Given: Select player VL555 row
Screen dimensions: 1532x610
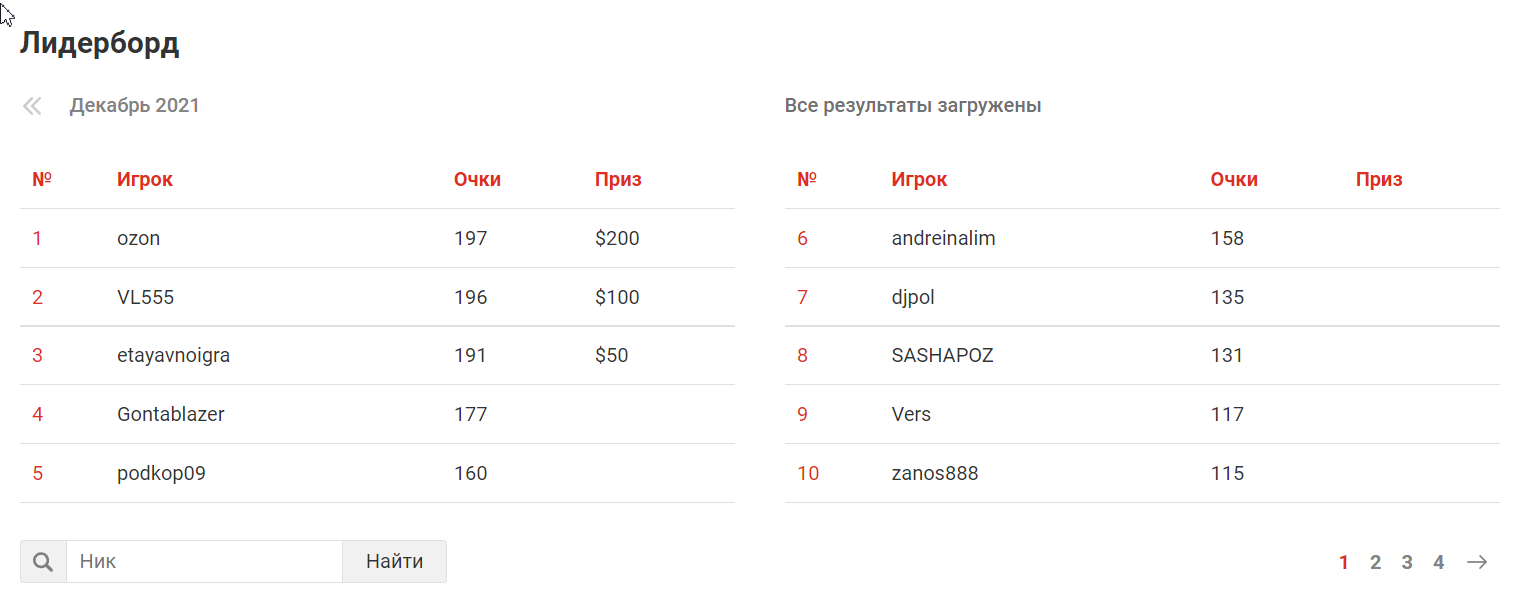Looking at the screenshot, I should pyautogui.click(x=377, y=297).
